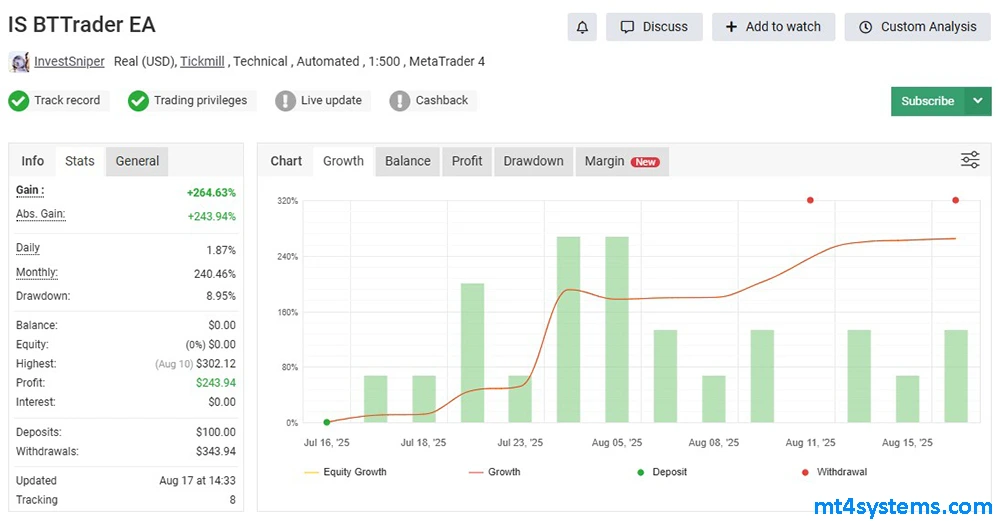Click the Track record green checkmark

click(x=19, y=101)
